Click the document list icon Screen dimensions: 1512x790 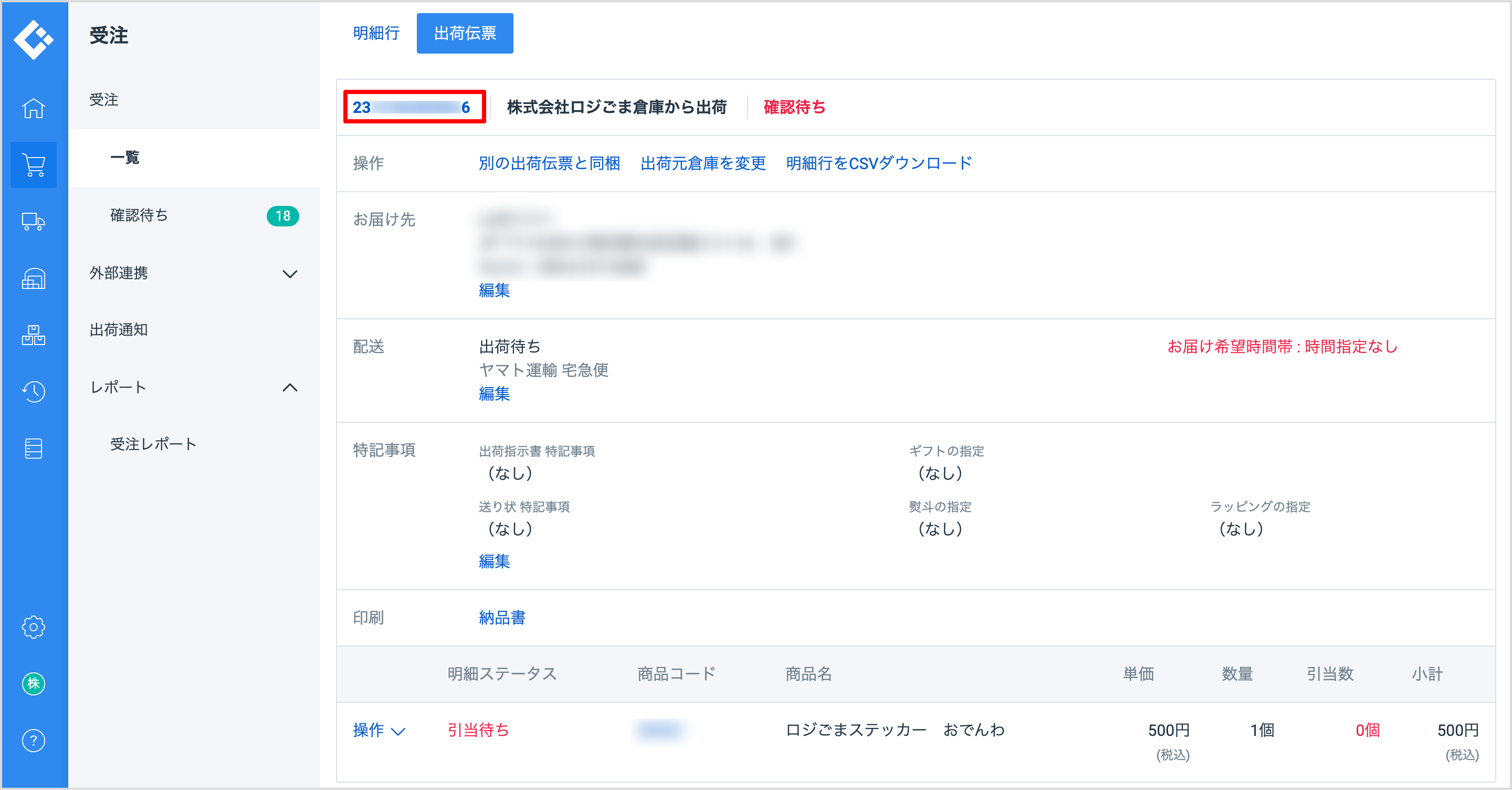(x=34, y=448)
